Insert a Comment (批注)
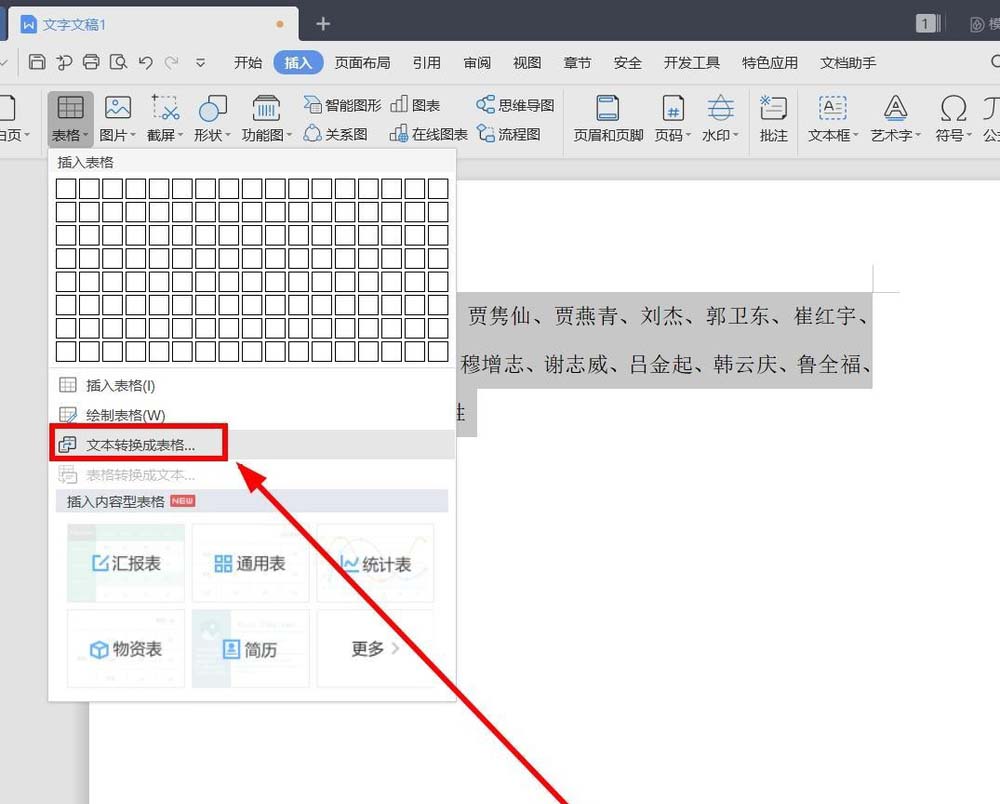This screenshot has height=804, width=1000. 773,118
